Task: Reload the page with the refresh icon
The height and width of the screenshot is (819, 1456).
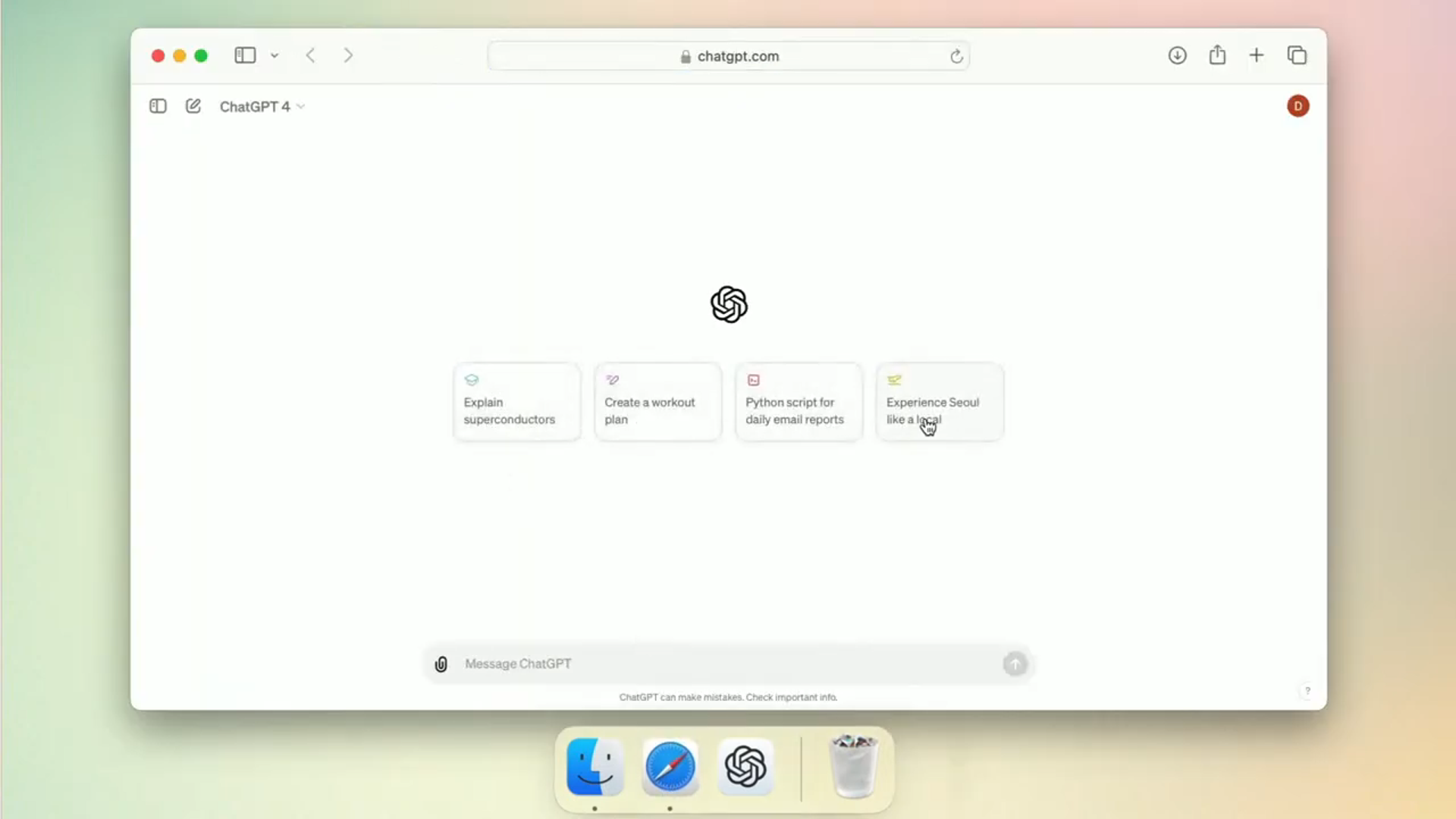Action: click(x=956, y=56)
